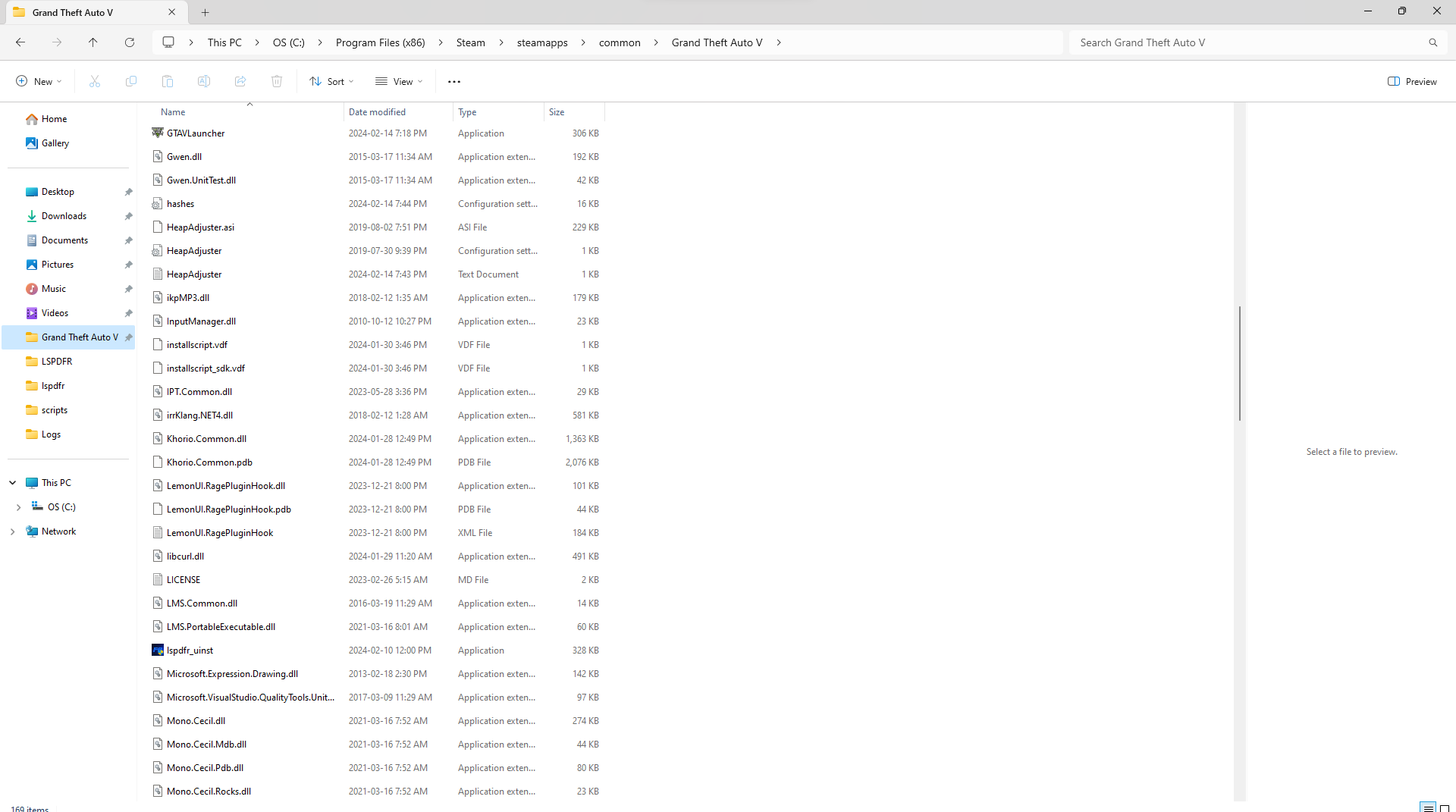This screenshot has height=812, width=1456.
Task: Open the View dropdown menu
Action: pyautogui.click(x=399, y=81)
